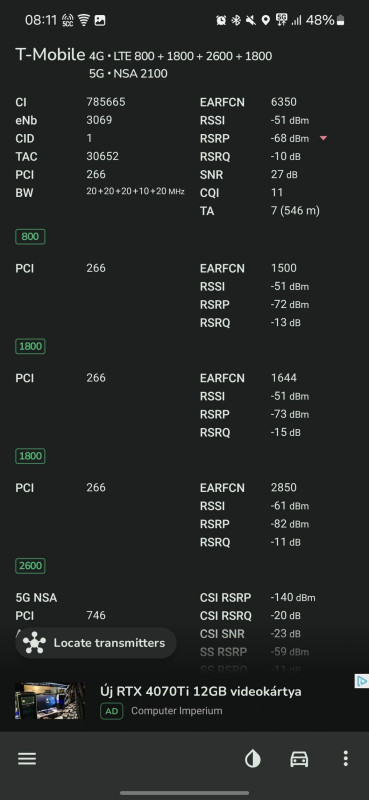Image resolution: width=369 pixels, height=800 pixels.
Task: Tap the alarm clock status icon
Action: 221,20
